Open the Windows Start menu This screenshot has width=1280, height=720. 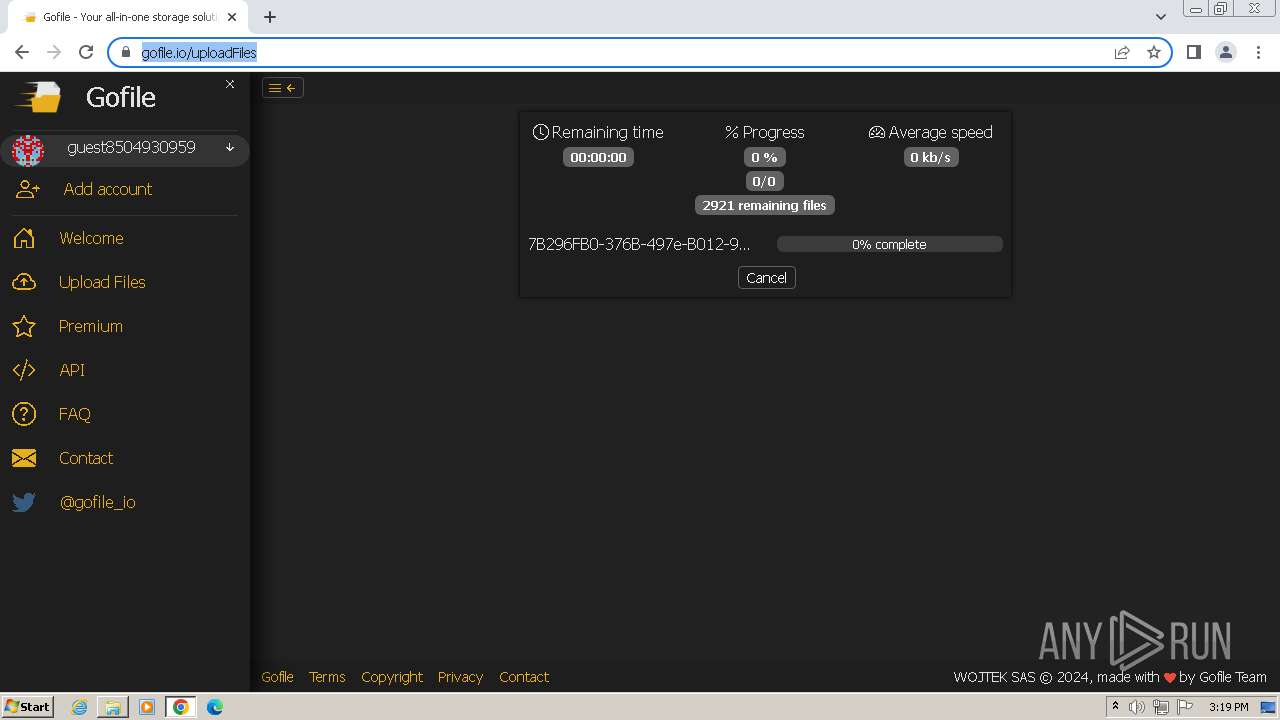click(x=28, y=707)
